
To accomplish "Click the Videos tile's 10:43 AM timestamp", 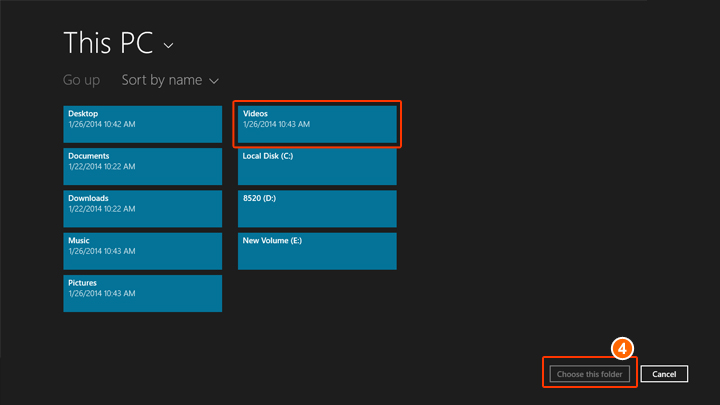I will coord(293,124).
